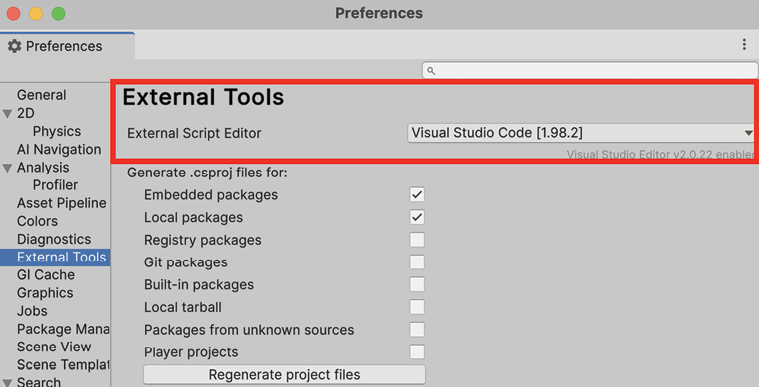Viewport: 759px width, 387px height.
Task: Open Diagnostics preferences
Action: click(x=54, y=239)
